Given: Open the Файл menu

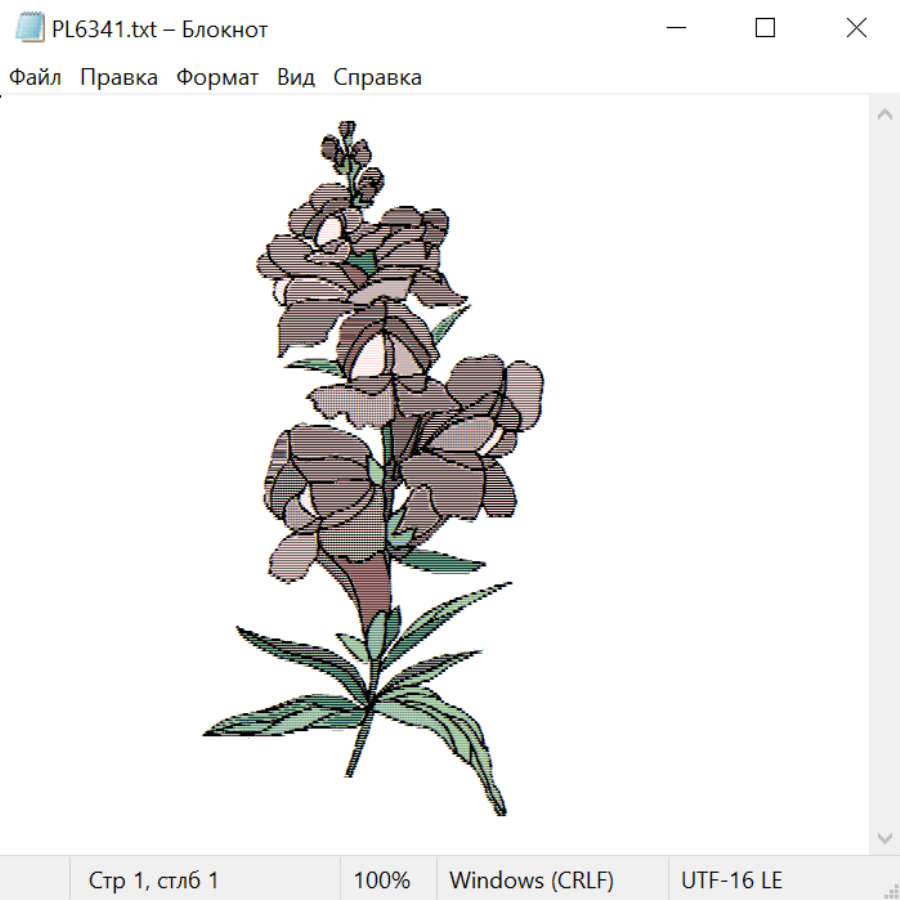Looking at the screenshot, I should point(35,77).
